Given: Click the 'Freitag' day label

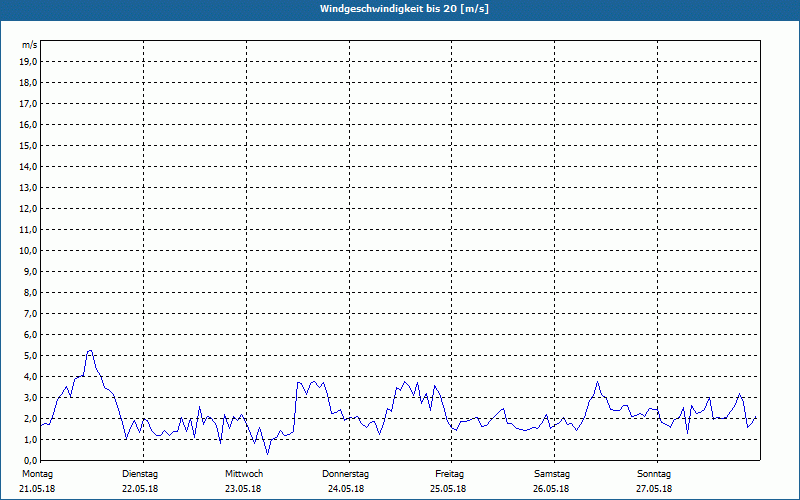Looking at the screenshot, I should pos(449,474).
